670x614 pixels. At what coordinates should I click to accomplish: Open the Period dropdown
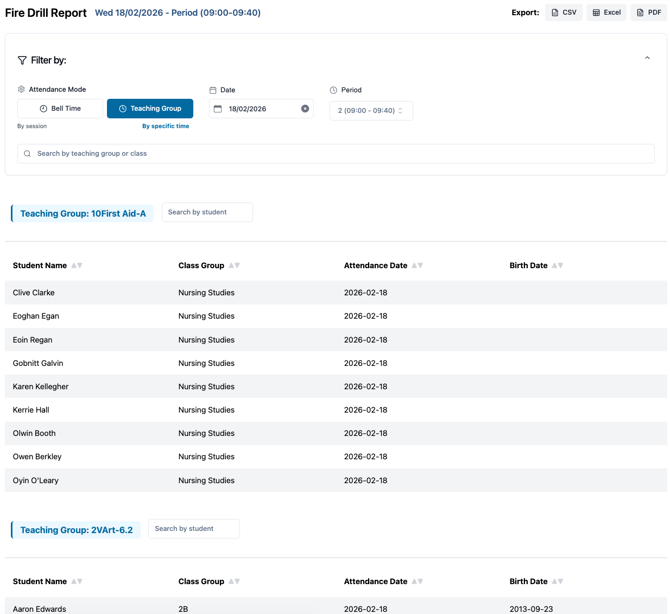tap(370, 111)
